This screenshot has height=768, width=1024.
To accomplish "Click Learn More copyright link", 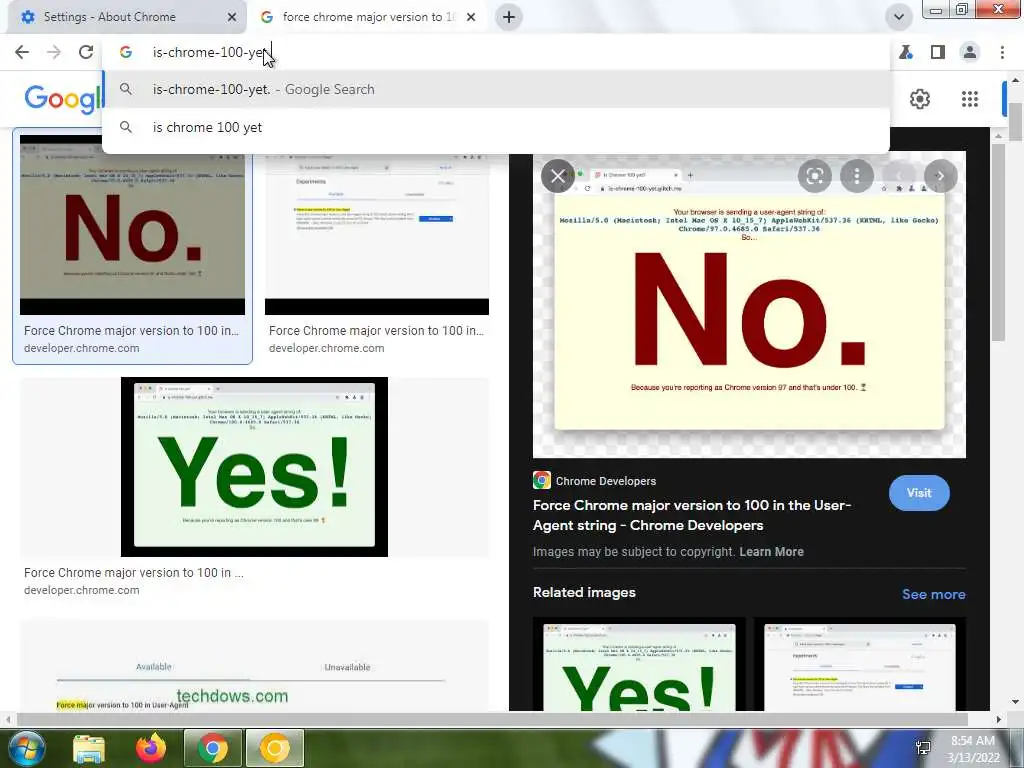I will pyautogui.click(x=771, y=552).
